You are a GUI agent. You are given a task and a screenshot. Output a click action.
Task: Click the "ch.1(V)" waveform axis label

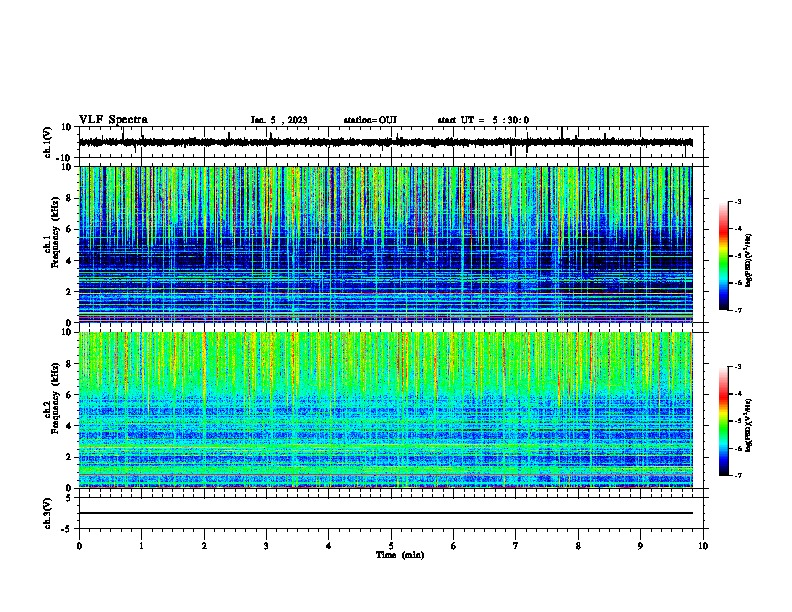coord(47,142)
